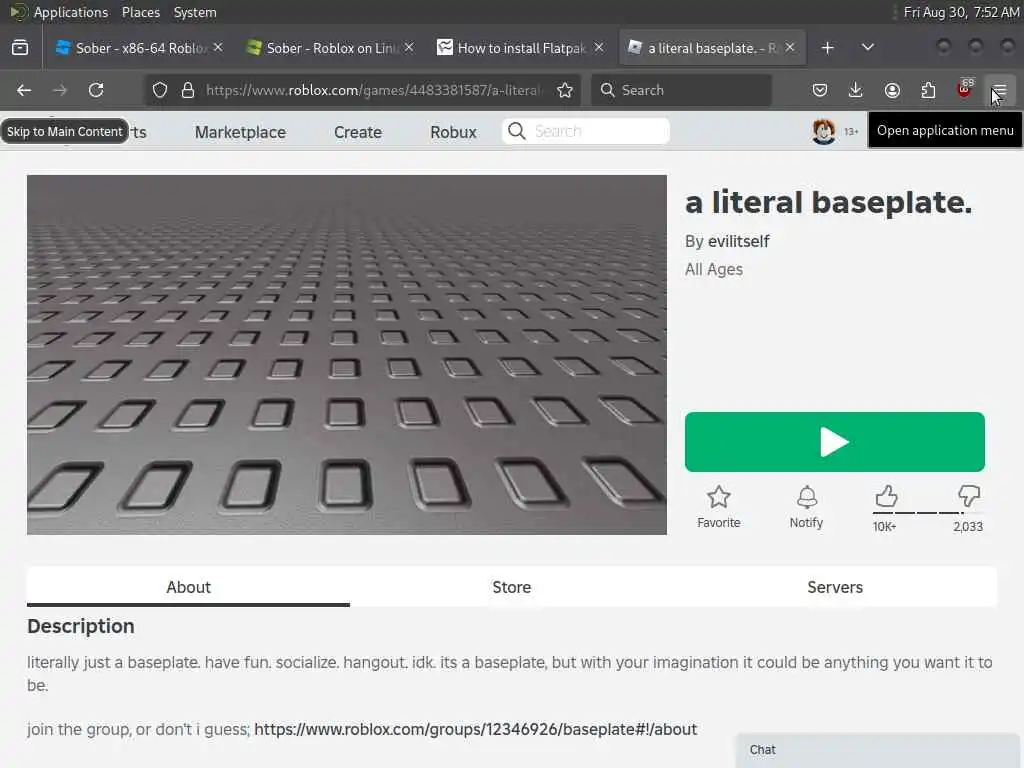1024x768 pixels.
Task: Open the Firefox downloads panel
Action: click(856, 90)
